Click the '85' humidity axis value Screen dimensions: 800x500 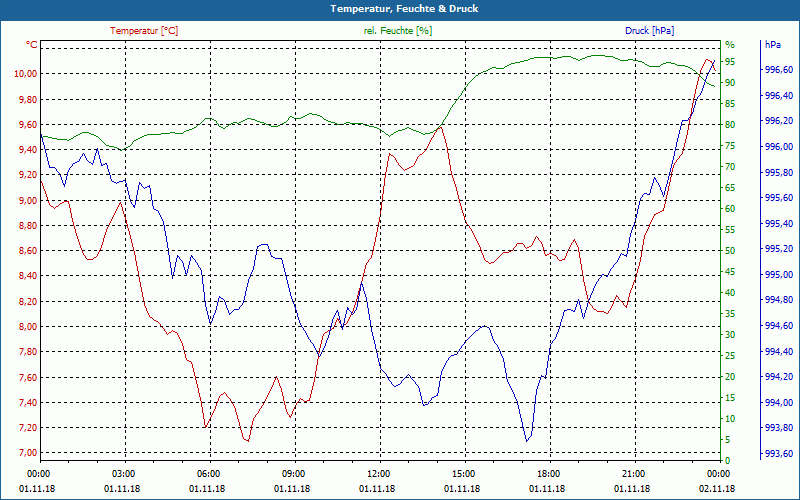[730, 104]
